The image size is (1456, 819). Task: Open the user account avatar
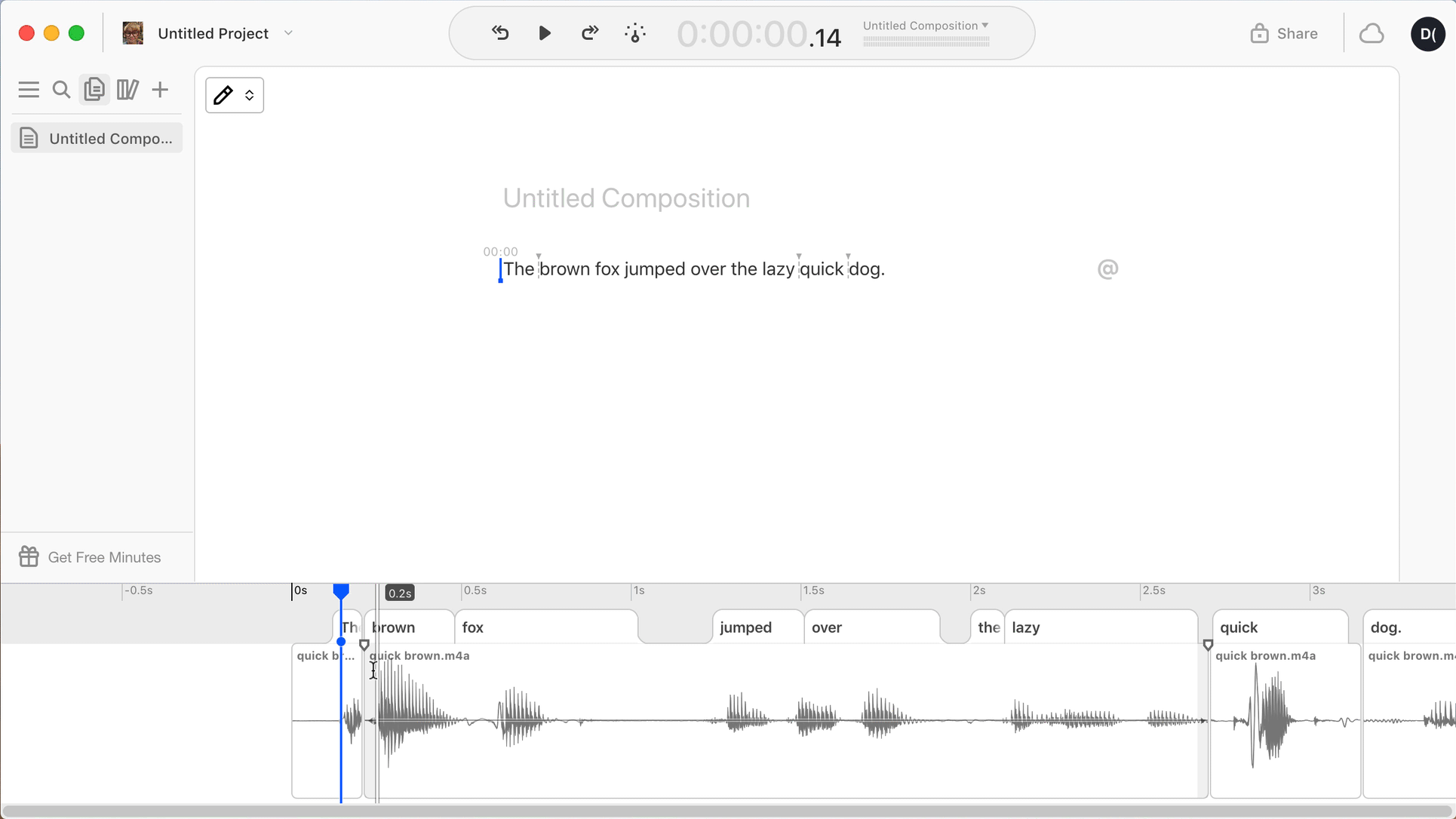click(x=1427, y=33)
